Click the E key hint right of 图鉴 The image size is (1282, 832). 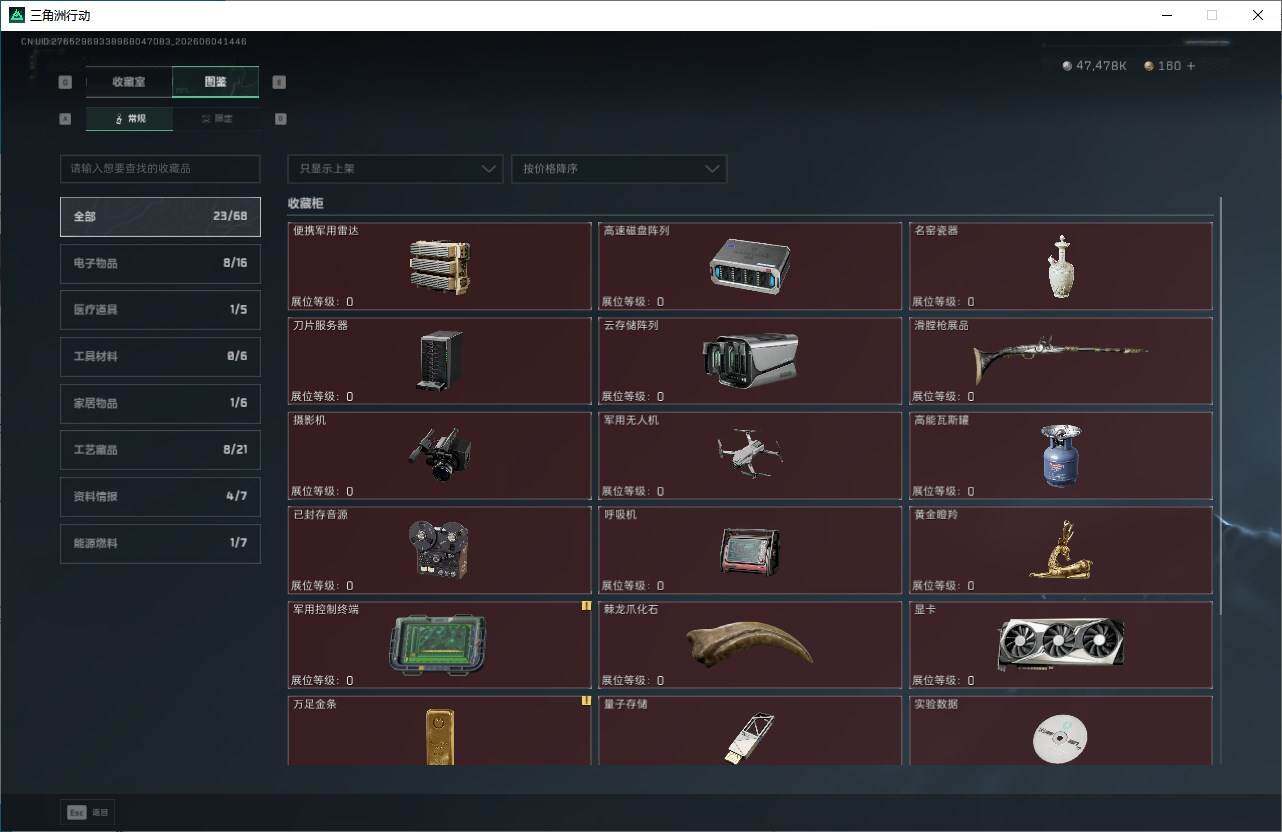(279, 82)
